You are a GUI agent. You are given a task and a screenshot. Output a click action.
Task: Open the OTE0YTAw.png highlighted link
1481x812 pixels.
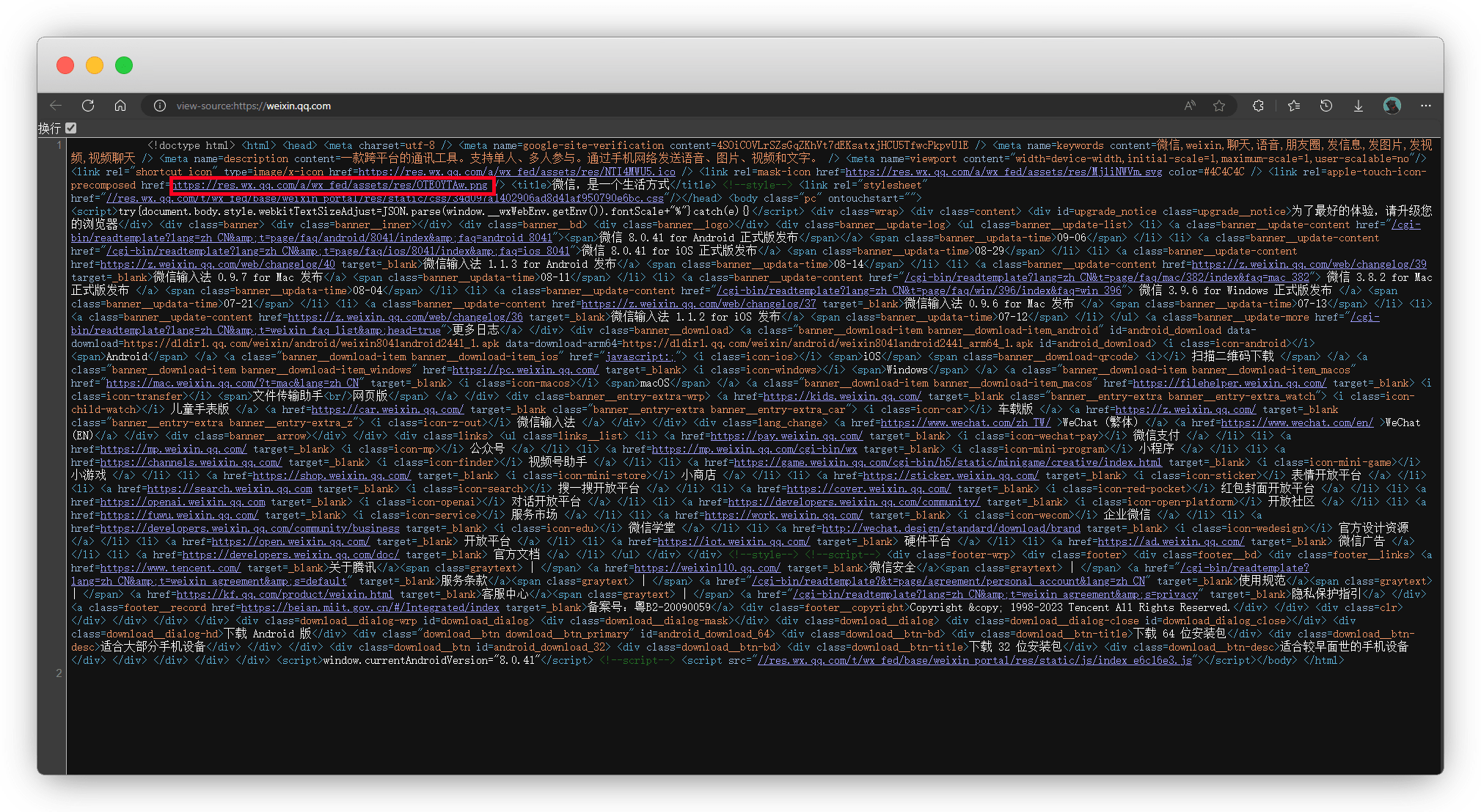click(330, 186)
